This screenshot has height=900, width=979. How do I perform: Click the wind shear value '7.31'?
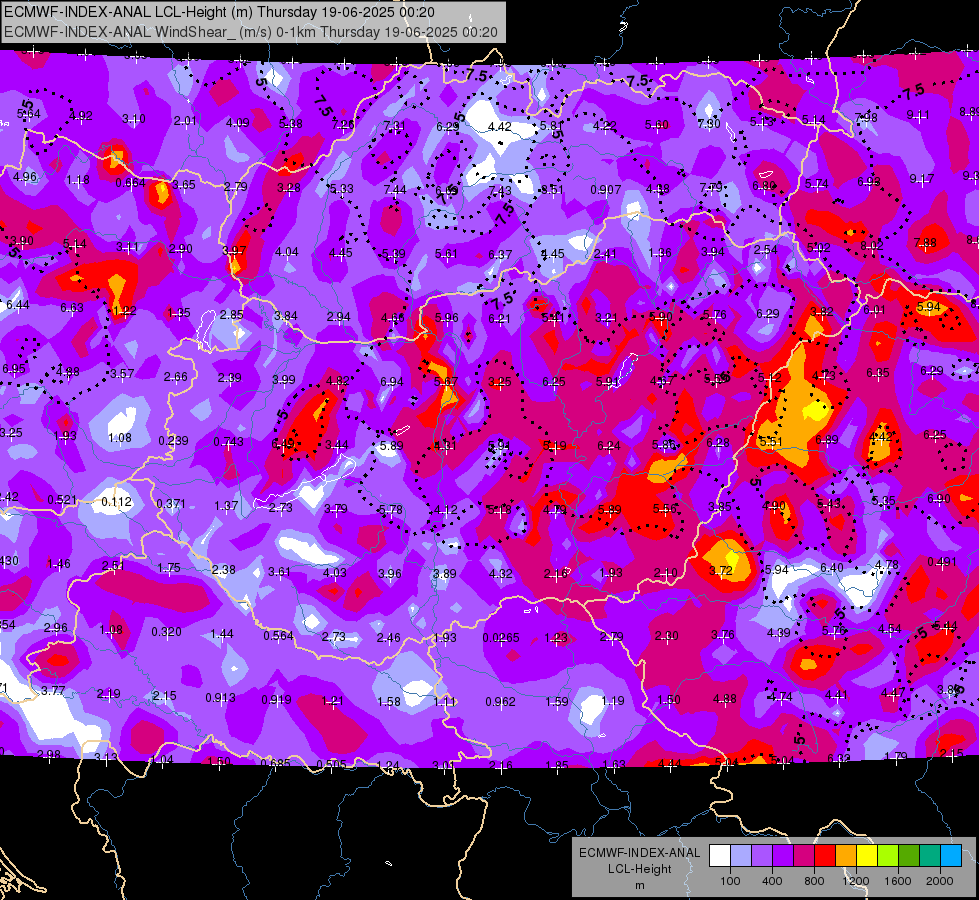pos(395,126)
